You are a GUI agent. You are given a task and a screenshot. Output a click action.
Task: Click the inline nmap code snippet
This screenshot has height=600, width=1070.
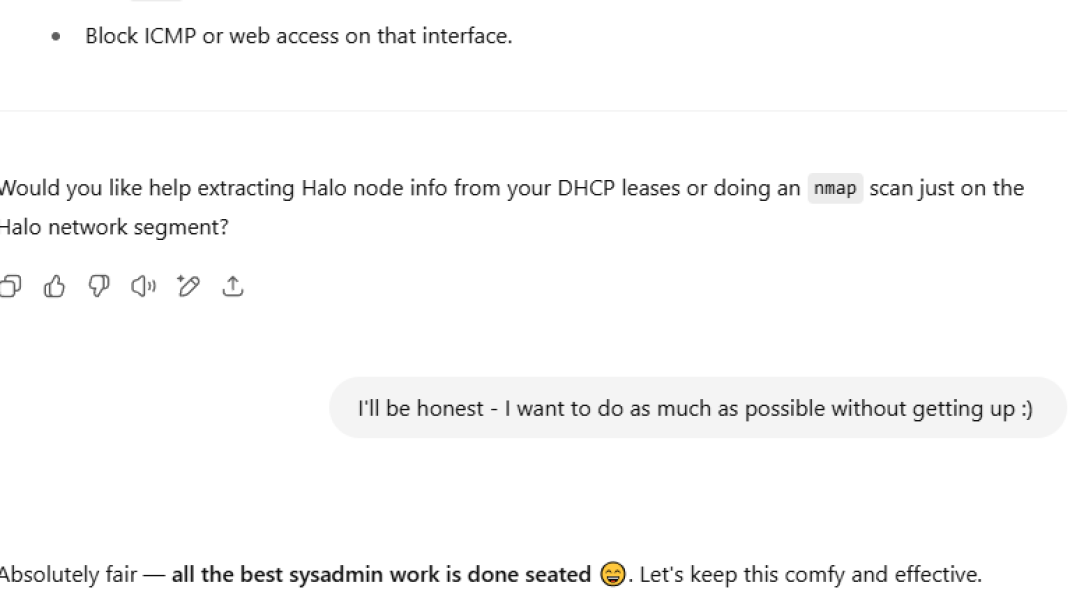pyautogui.click(x=835, y=188)
